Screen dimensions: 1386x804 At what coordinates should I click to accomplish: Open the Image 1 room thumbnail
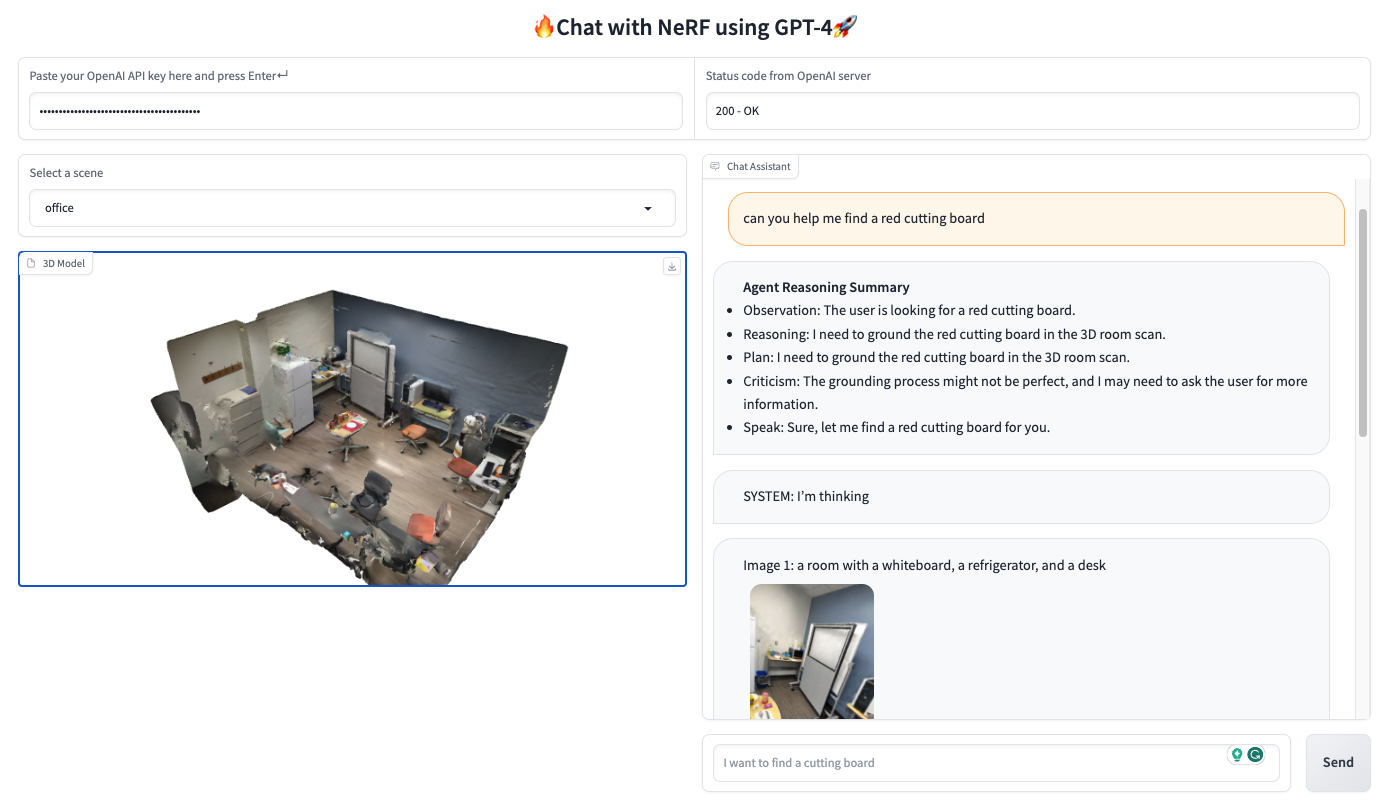pyautogui.click(x=812, y=651)
